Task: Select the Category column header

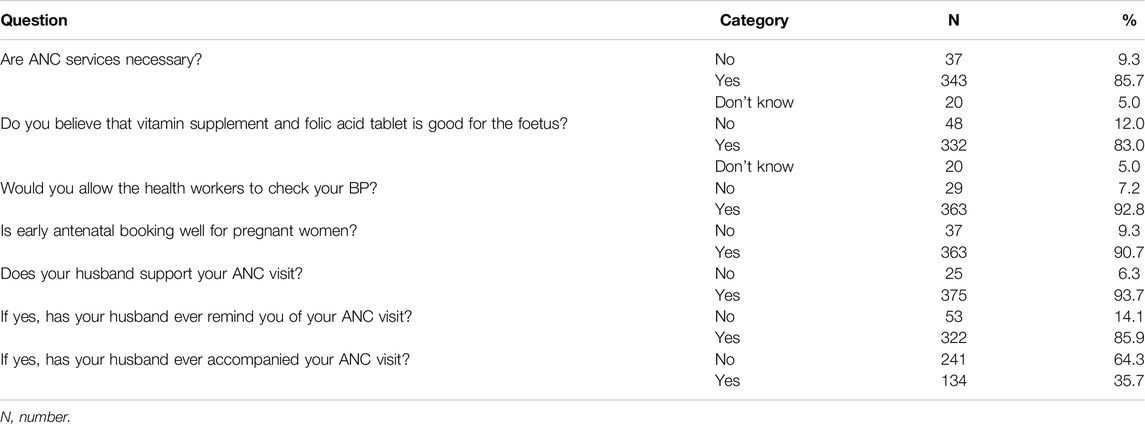Action: (754, 21)
